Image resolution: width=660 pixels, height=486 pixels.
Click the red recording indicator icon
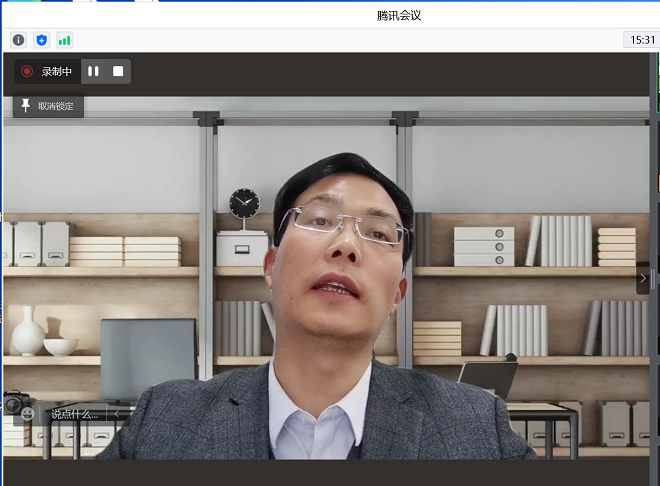(27, 71)
